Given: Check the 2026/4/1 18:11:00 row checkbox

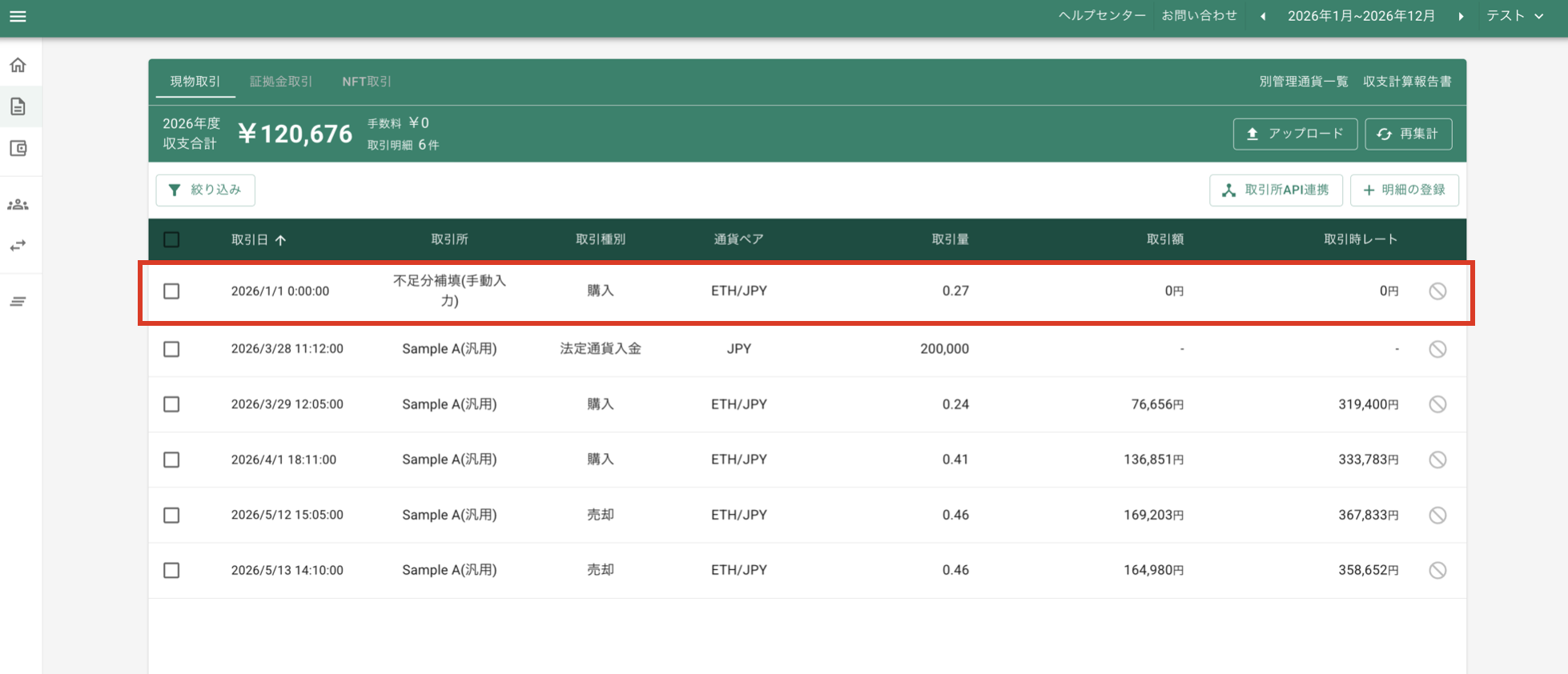Looking at the screenshot, I should 171,459.
